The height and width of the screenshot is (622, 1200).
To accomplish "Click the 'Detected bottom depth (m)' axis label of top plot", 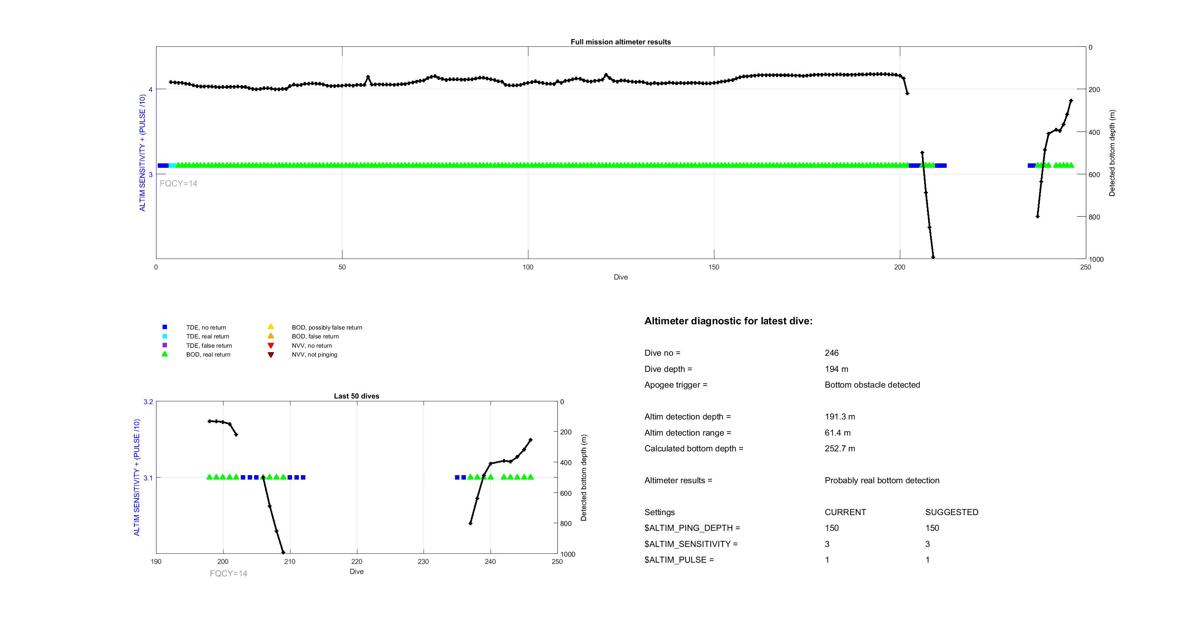I will (x=1112, y=153).
